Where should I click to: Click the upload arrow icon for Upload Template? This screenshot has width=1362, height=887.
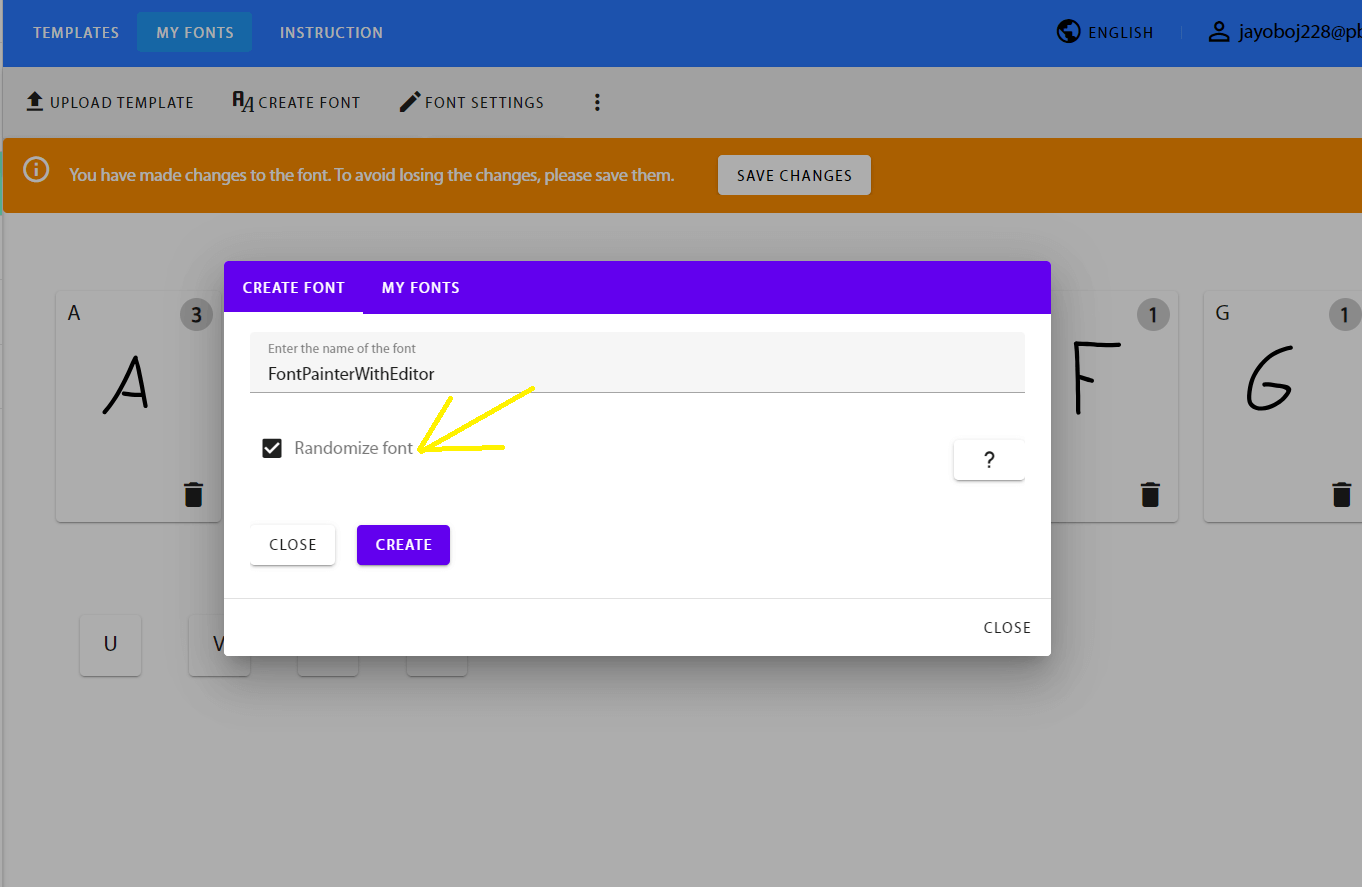point(35,102)
